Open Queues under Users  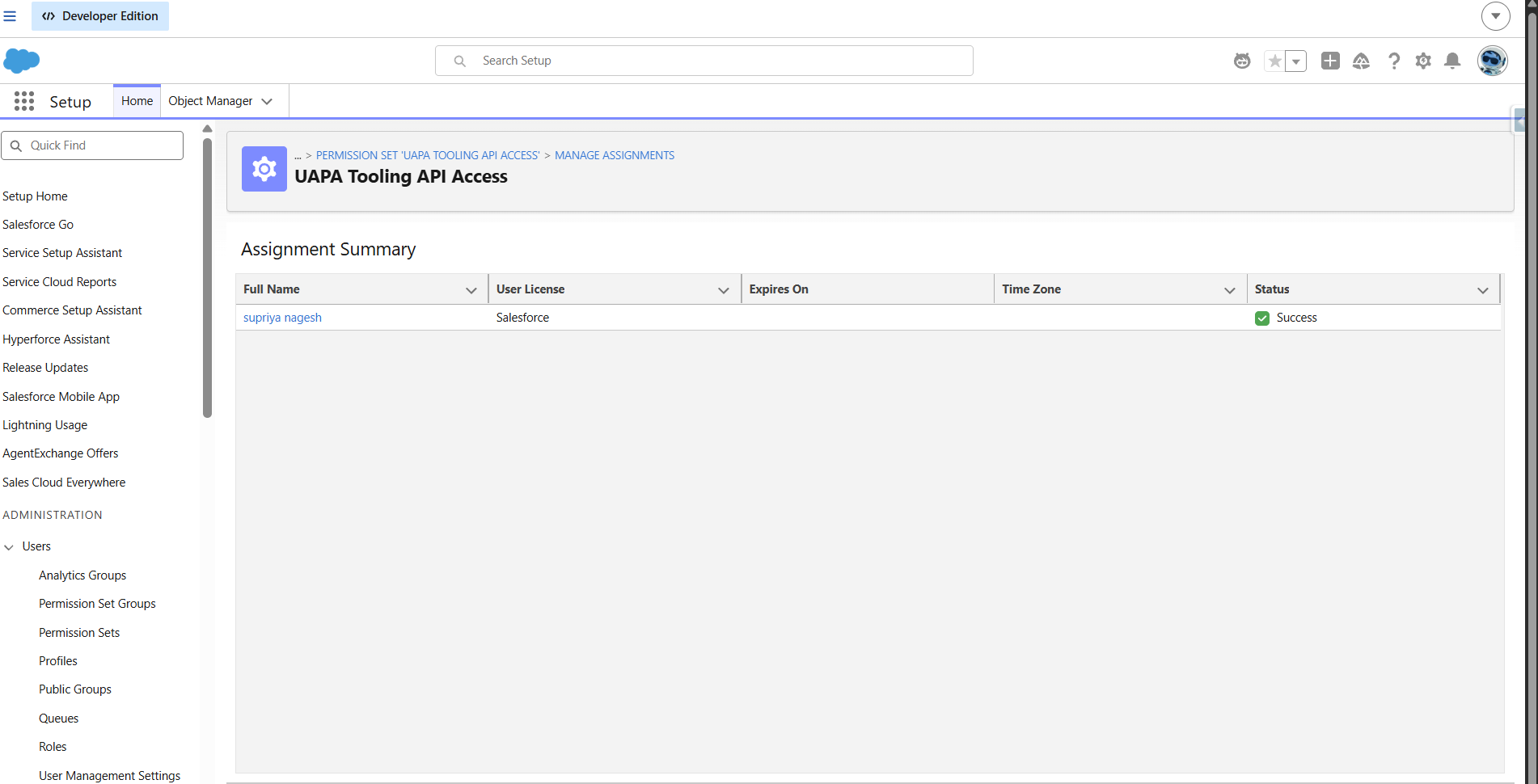coord(59,719)
